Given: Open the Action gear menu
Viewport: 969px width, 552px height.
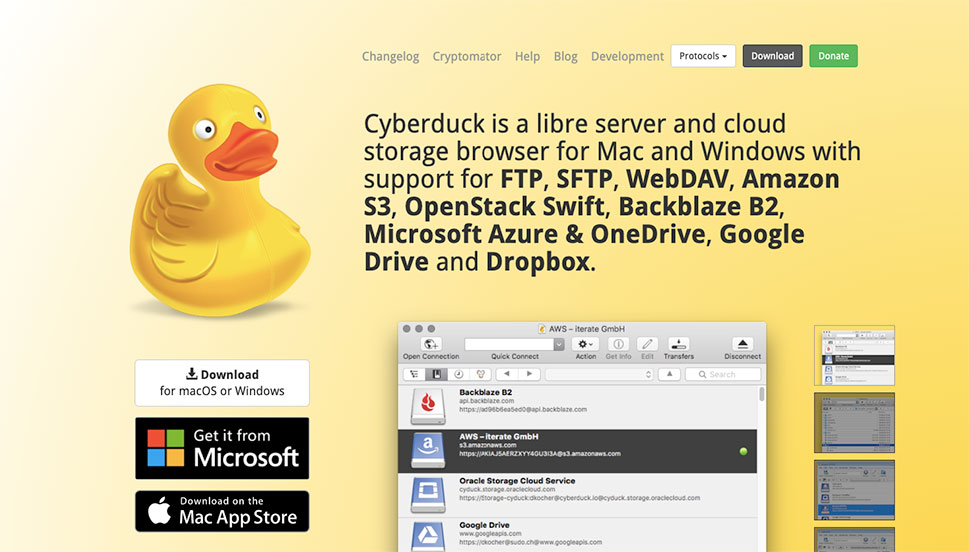Looking at the screenshot, I should (585, 344).
